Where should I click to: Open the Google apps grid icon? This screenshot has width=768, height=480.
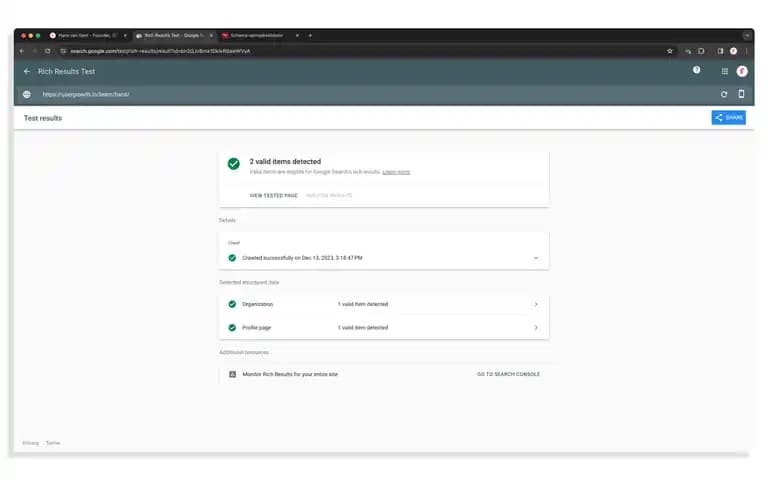point(724,72)
